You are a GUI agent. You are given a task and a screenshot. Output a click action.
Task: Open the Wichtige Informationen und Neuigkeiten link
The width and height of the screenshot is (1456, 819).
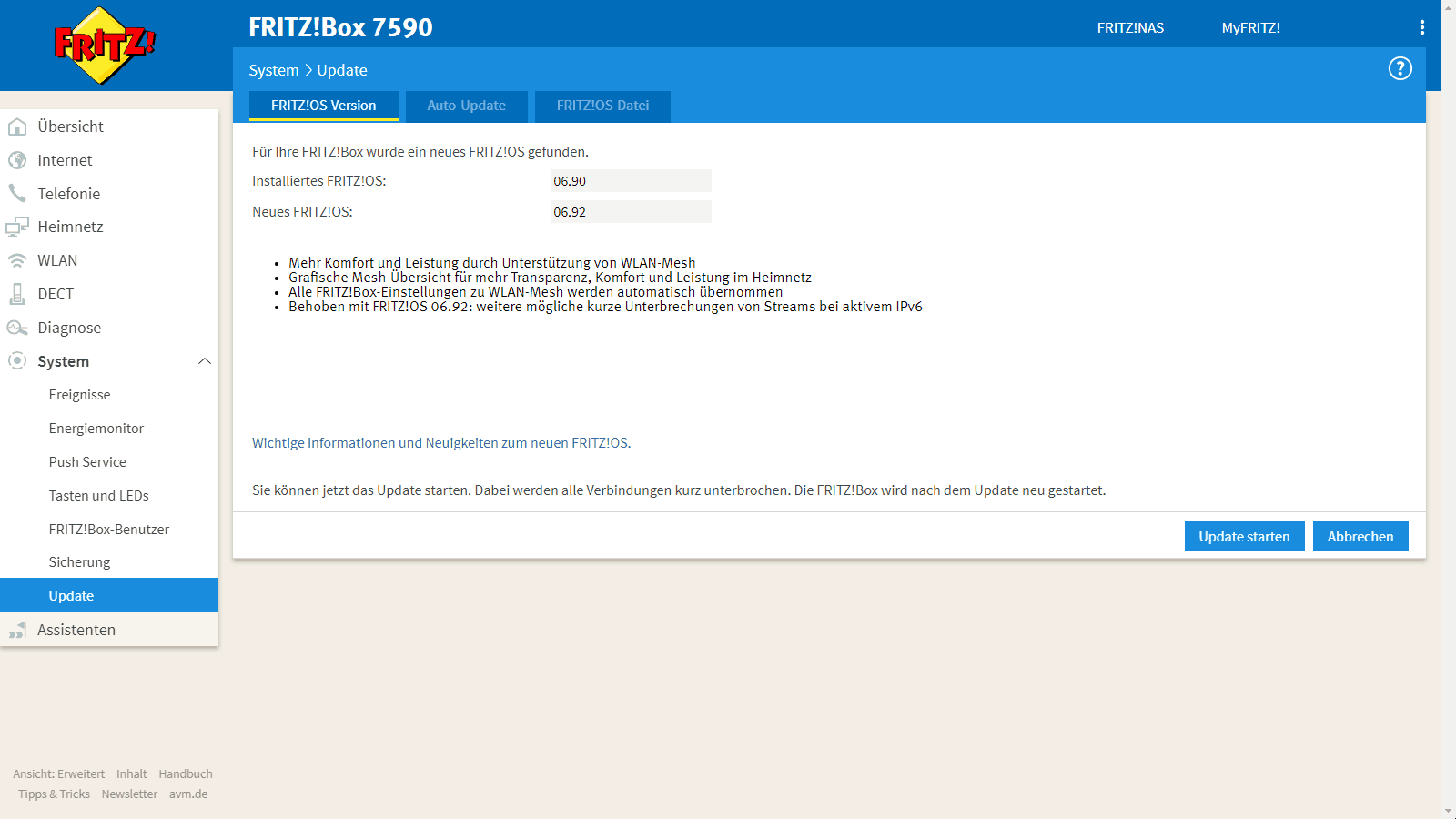(x=440, y=443)
